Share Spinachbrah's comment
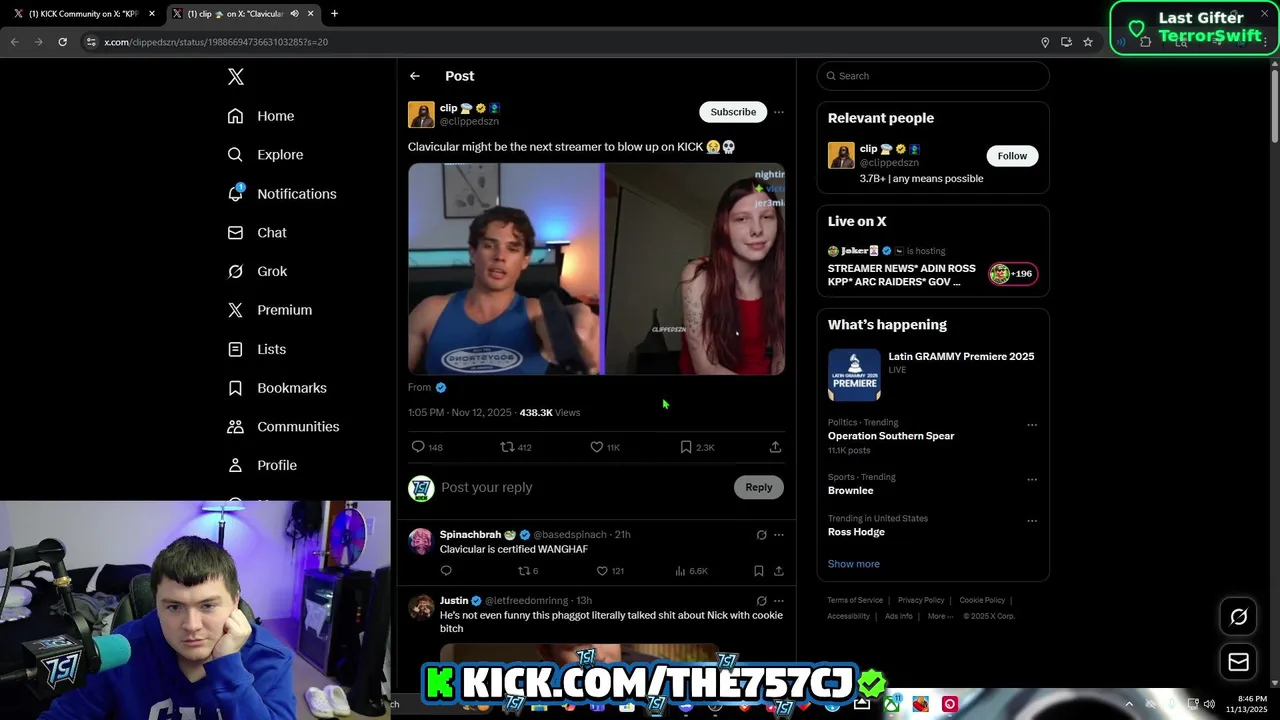Image resolution: width=1280 pixels, height=720 pixels. [x=779, y=571]
